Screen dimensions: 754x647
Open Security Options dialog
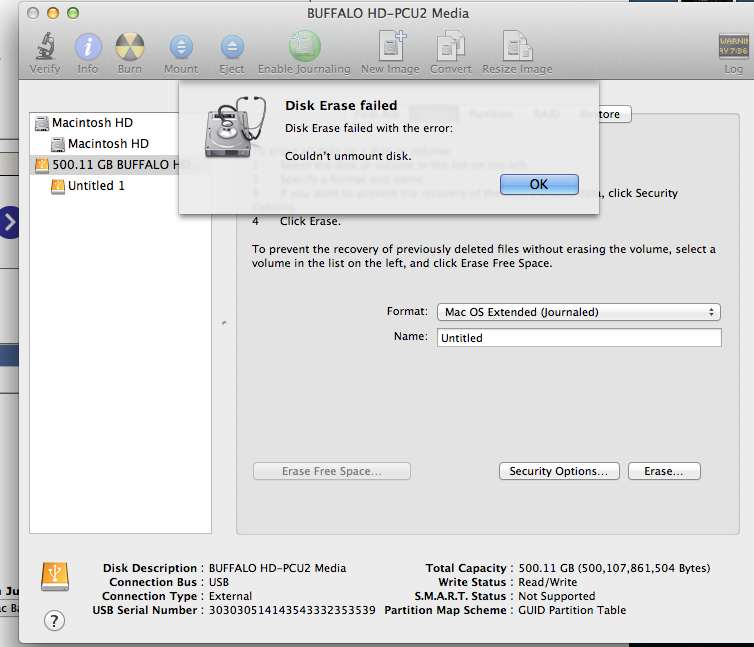[x=559, y=471]
